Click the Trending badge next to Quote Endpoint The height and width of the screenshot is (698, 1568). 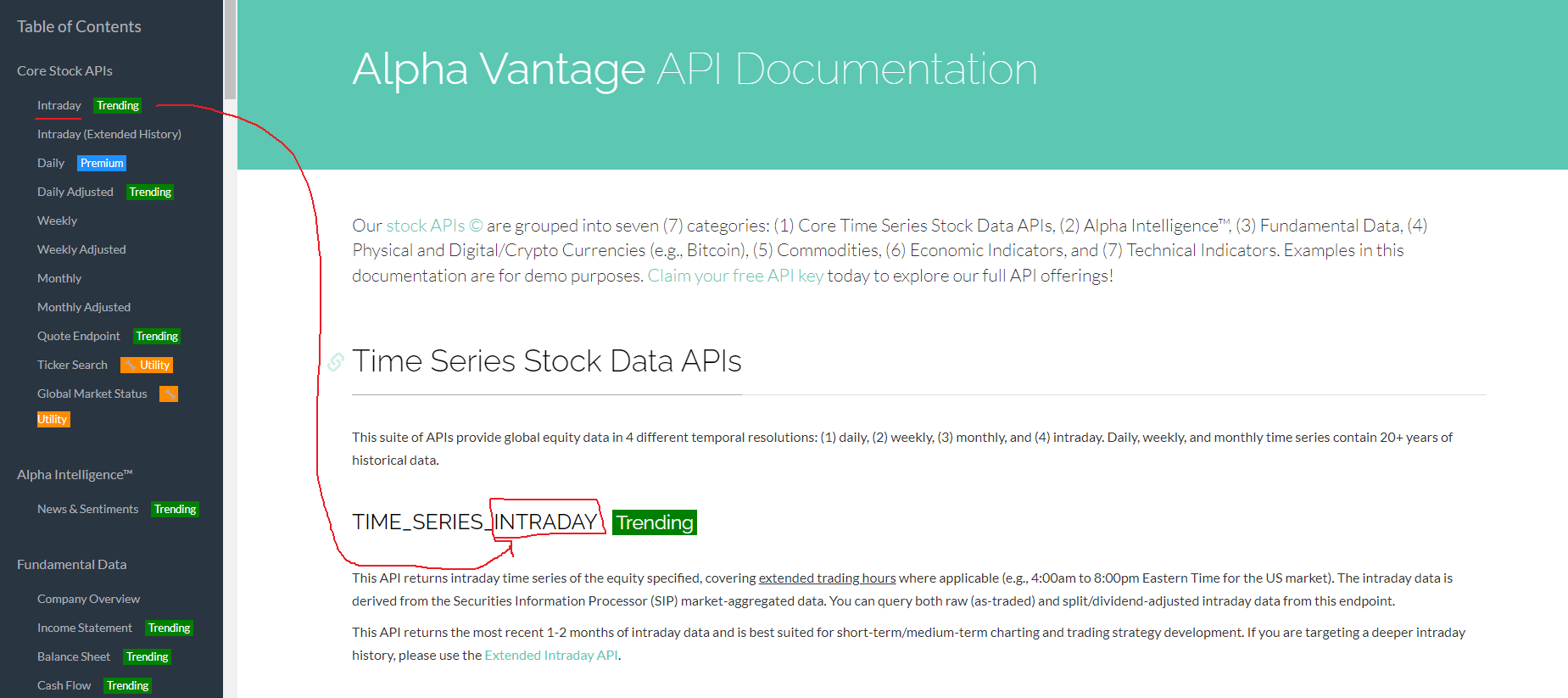[156, 336]
